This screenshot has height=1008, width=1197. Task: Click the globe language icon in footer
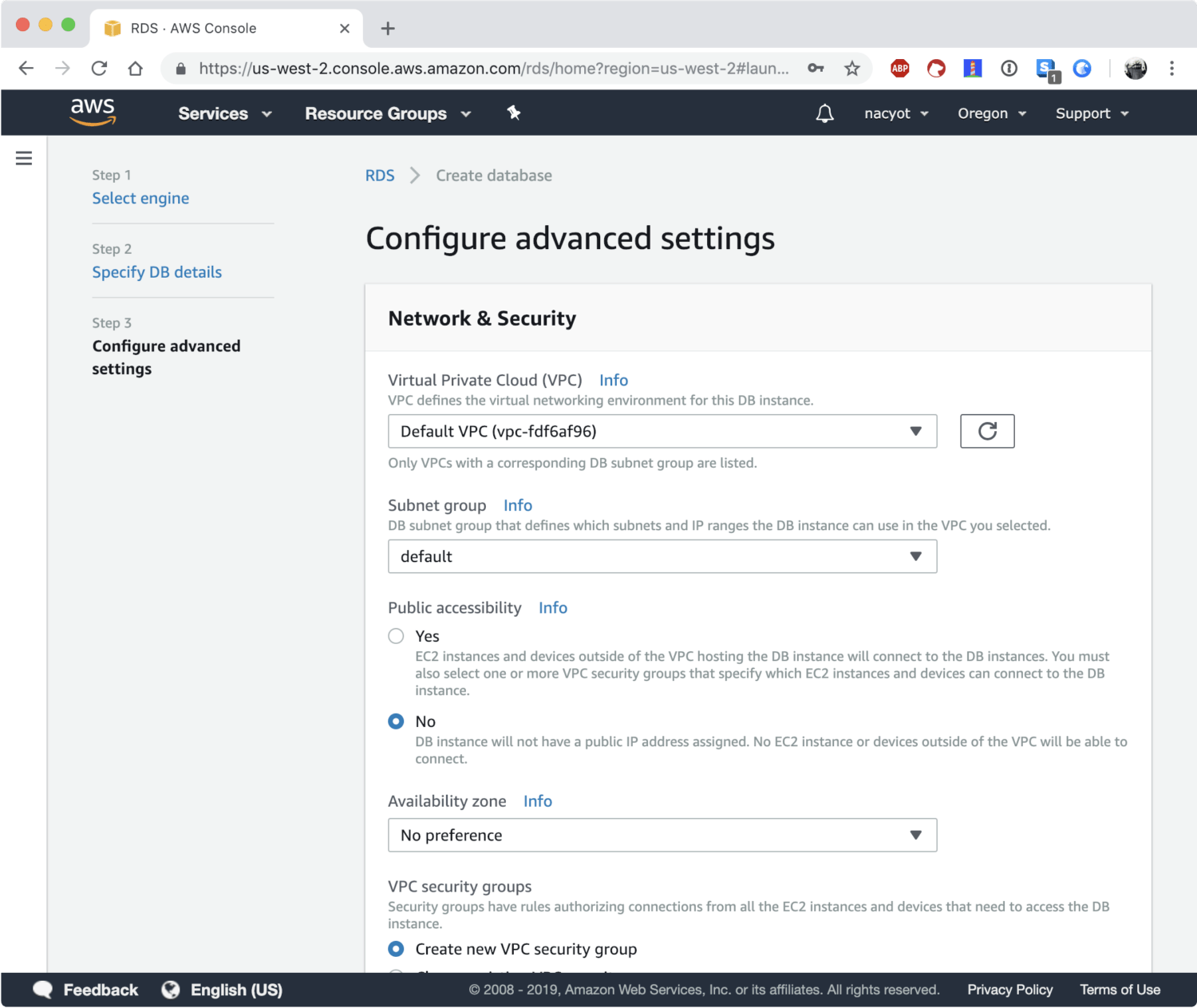[x=170, y=990]
